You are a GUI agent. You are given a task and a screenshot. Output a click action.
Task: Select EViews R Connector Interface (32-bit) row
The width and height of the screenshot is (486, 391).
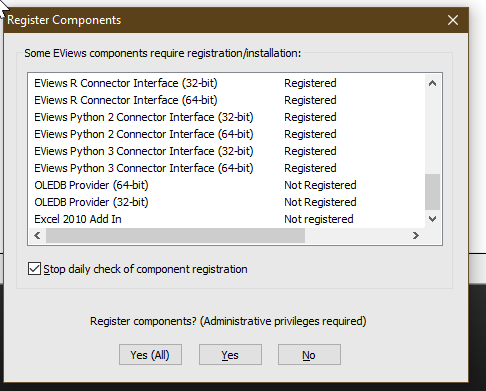click(227, 83)
